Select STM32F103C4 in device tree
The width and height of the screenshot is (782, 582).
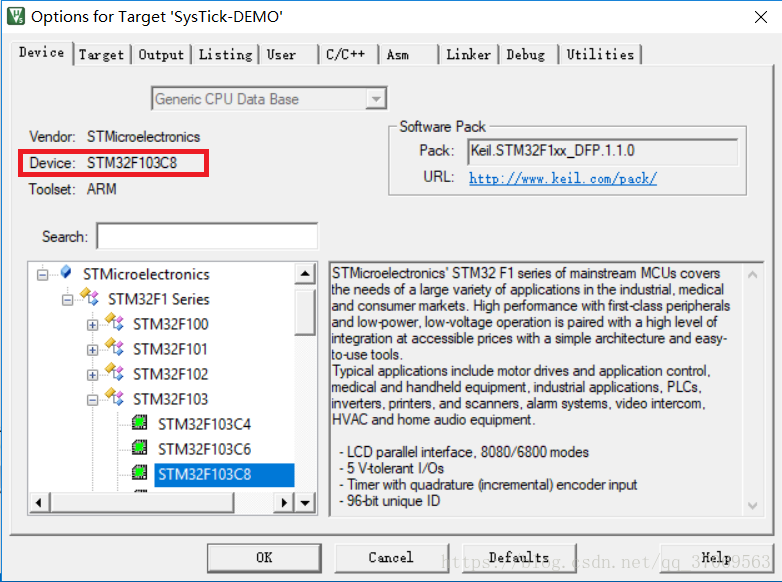point(204,424)
